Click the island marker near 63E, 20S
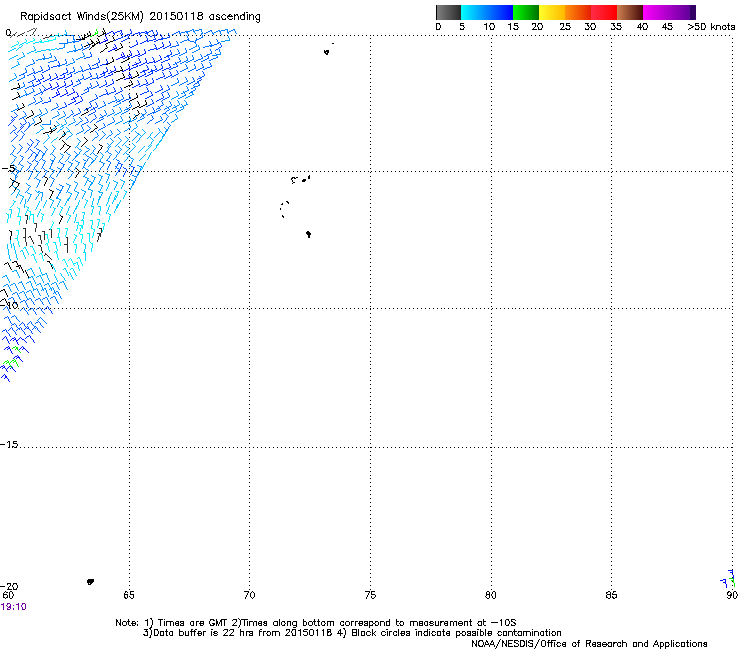 (x=90, y=582)
